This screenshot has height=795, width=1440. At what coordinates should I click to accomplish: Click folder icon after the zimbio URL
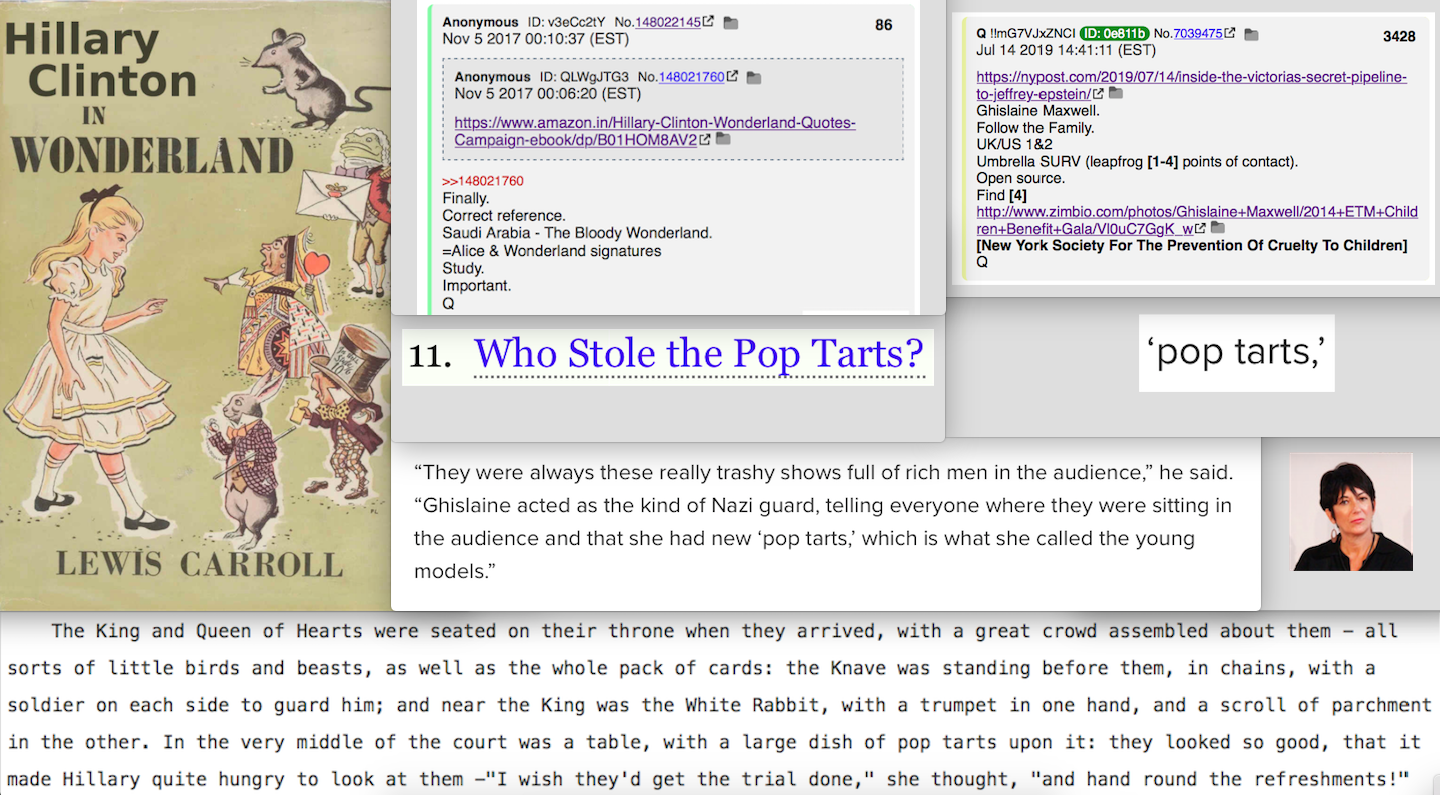(x=1217, y=229)
